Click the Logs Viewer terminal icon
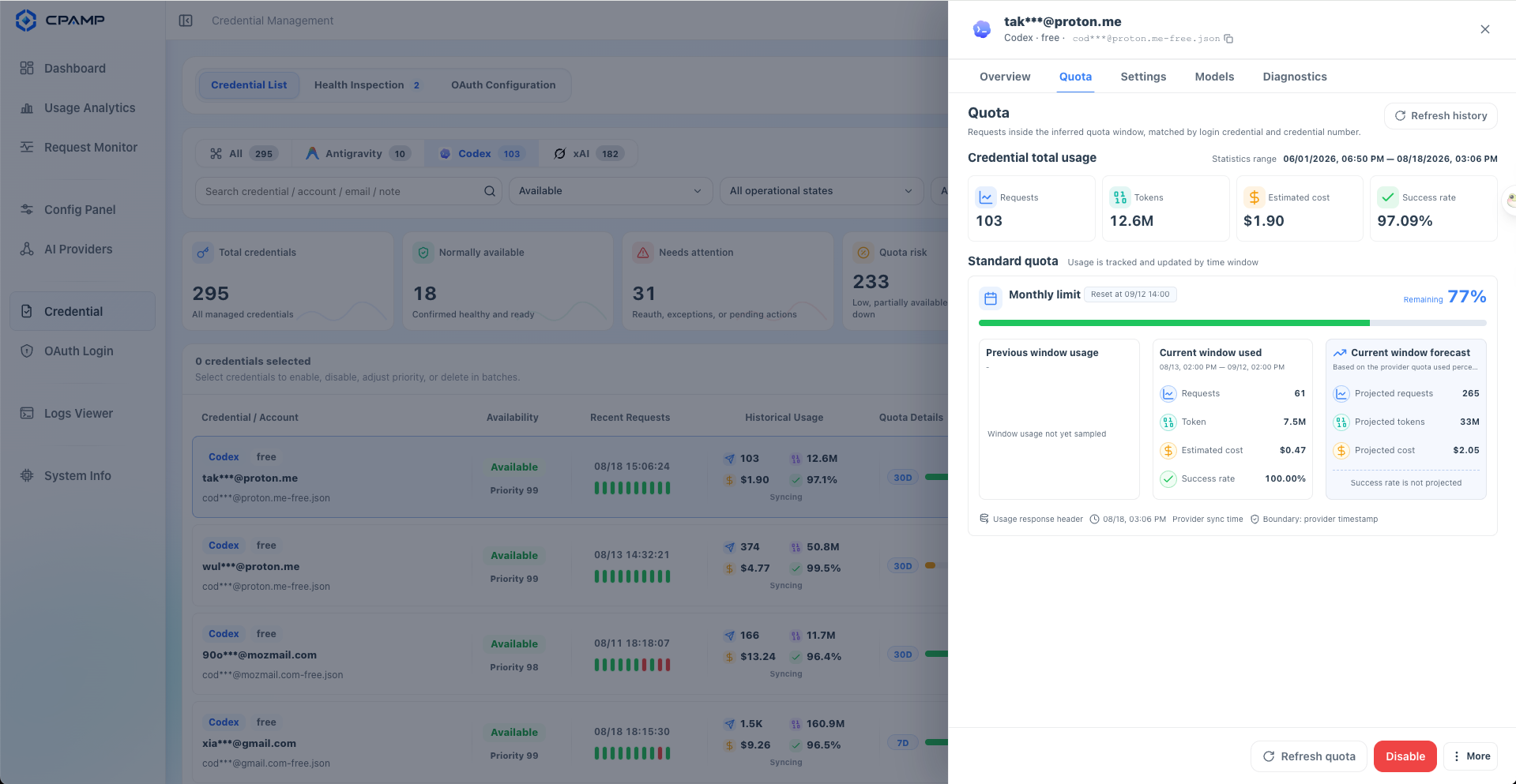This screenshot has width=1516, height=784. point(27,413)
